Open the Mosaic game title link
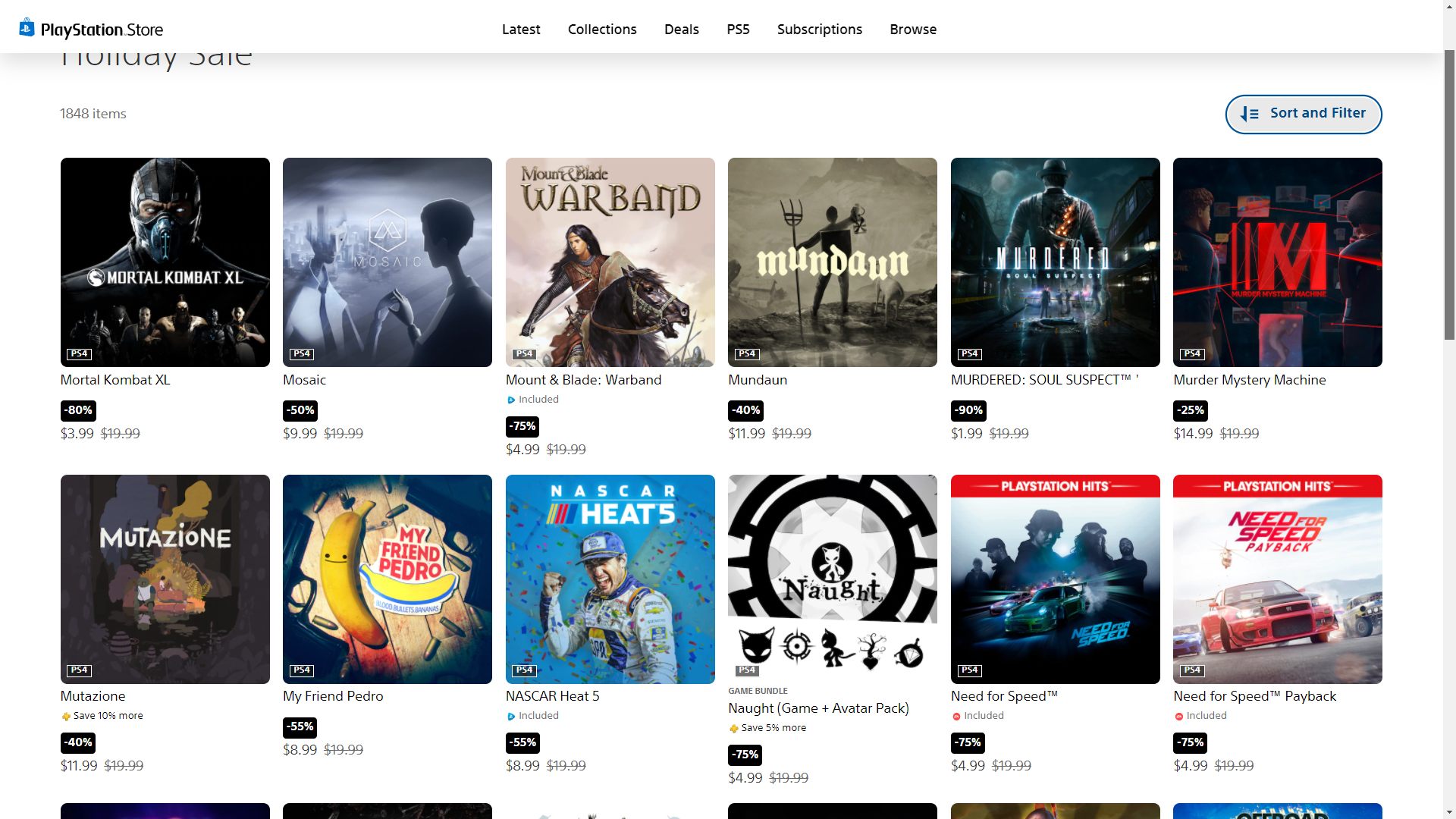This screenshot has height=819, width=1456. (x=304, y=380)
